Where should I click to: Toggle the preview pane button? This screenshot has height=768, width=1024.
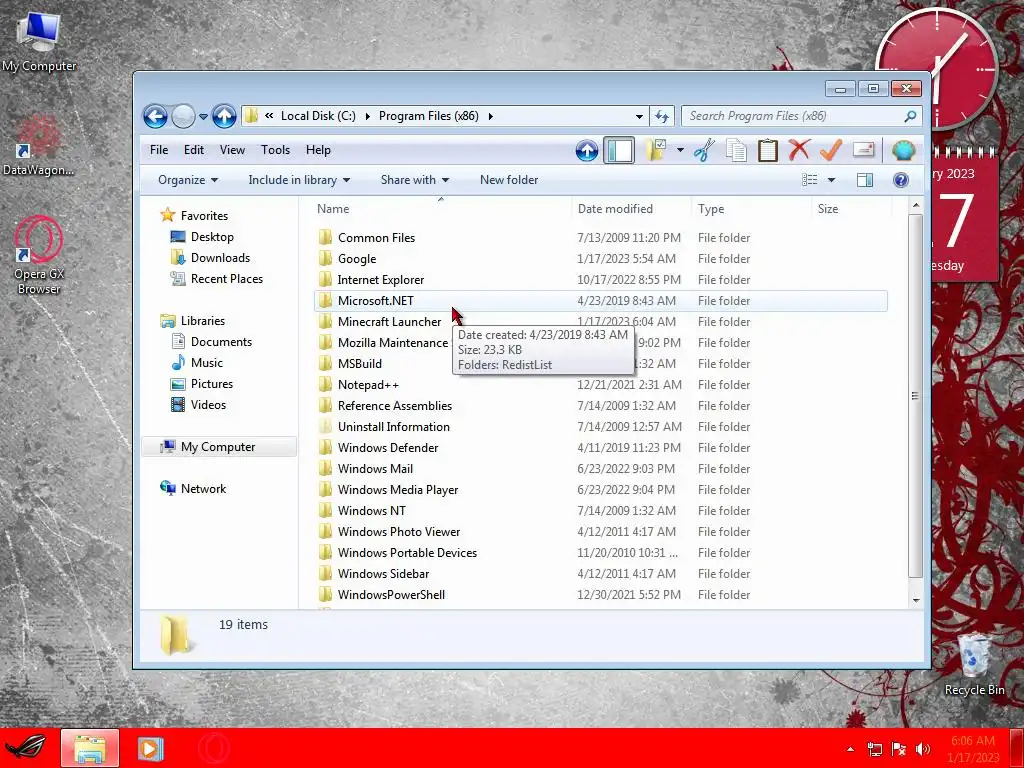click(865, 180)
